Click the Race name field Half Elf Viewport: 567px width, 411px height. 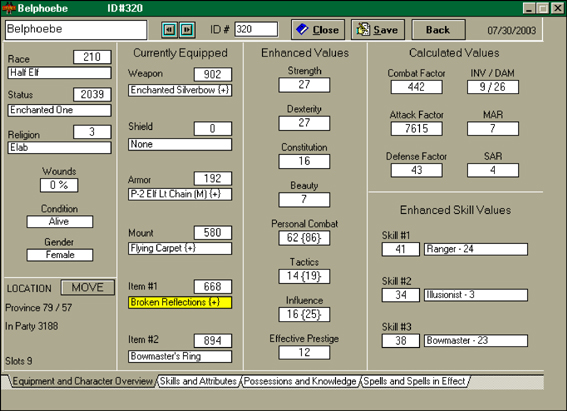pos(59,73)
